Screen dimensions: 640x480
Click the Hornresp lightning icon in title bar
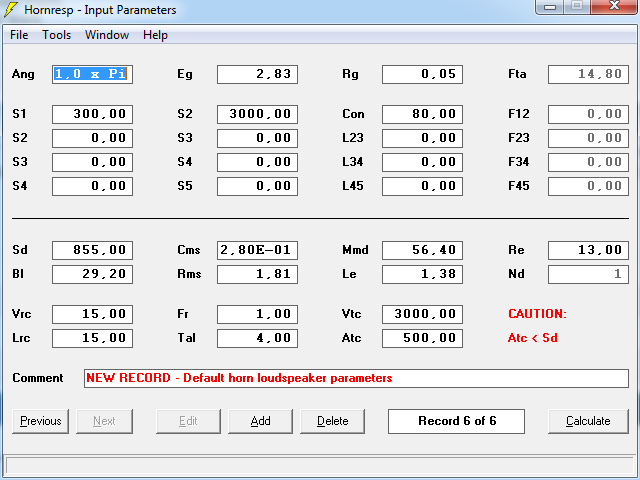click(x=12, y=10)
